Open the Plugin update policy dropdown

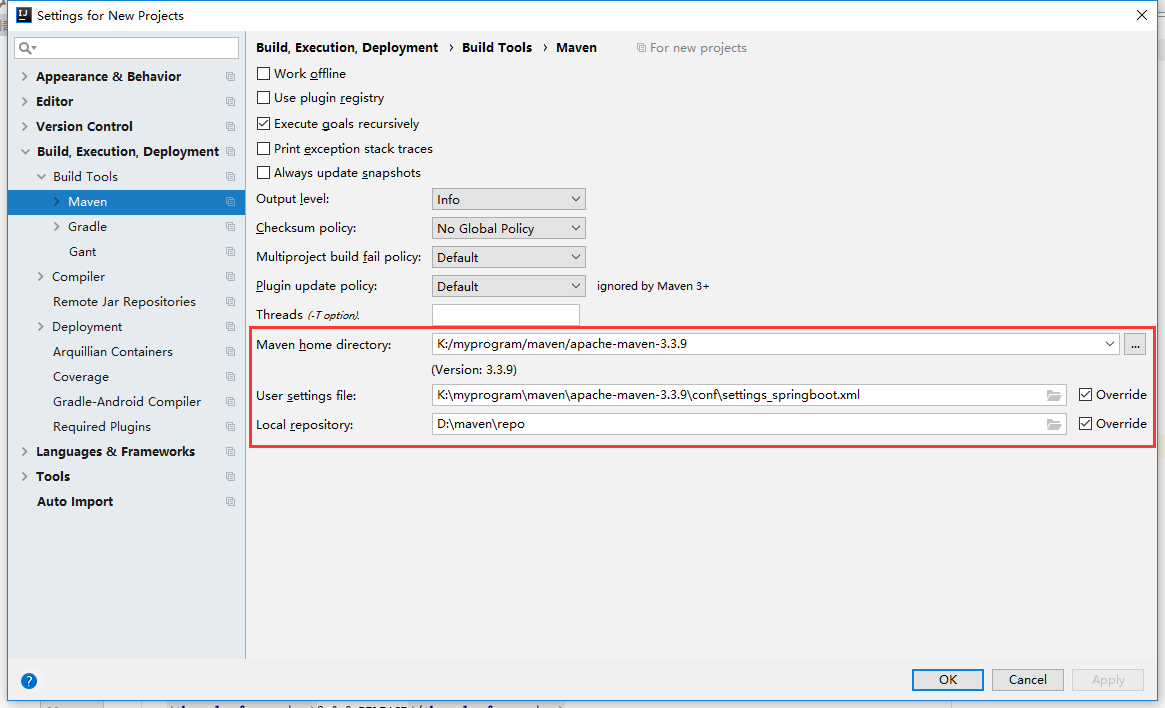[x=508, y=286]
